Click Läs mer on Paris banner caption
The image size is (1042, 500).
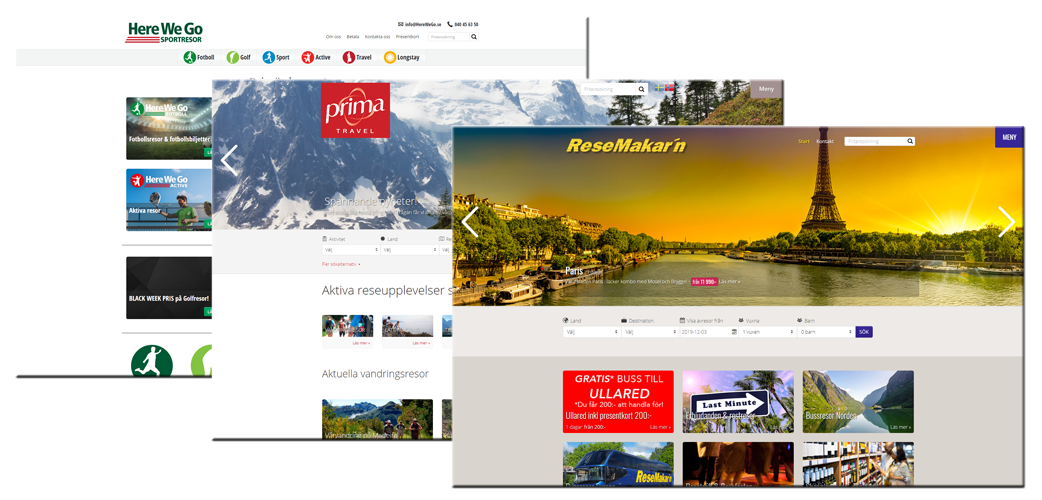[x=730, y=282]
